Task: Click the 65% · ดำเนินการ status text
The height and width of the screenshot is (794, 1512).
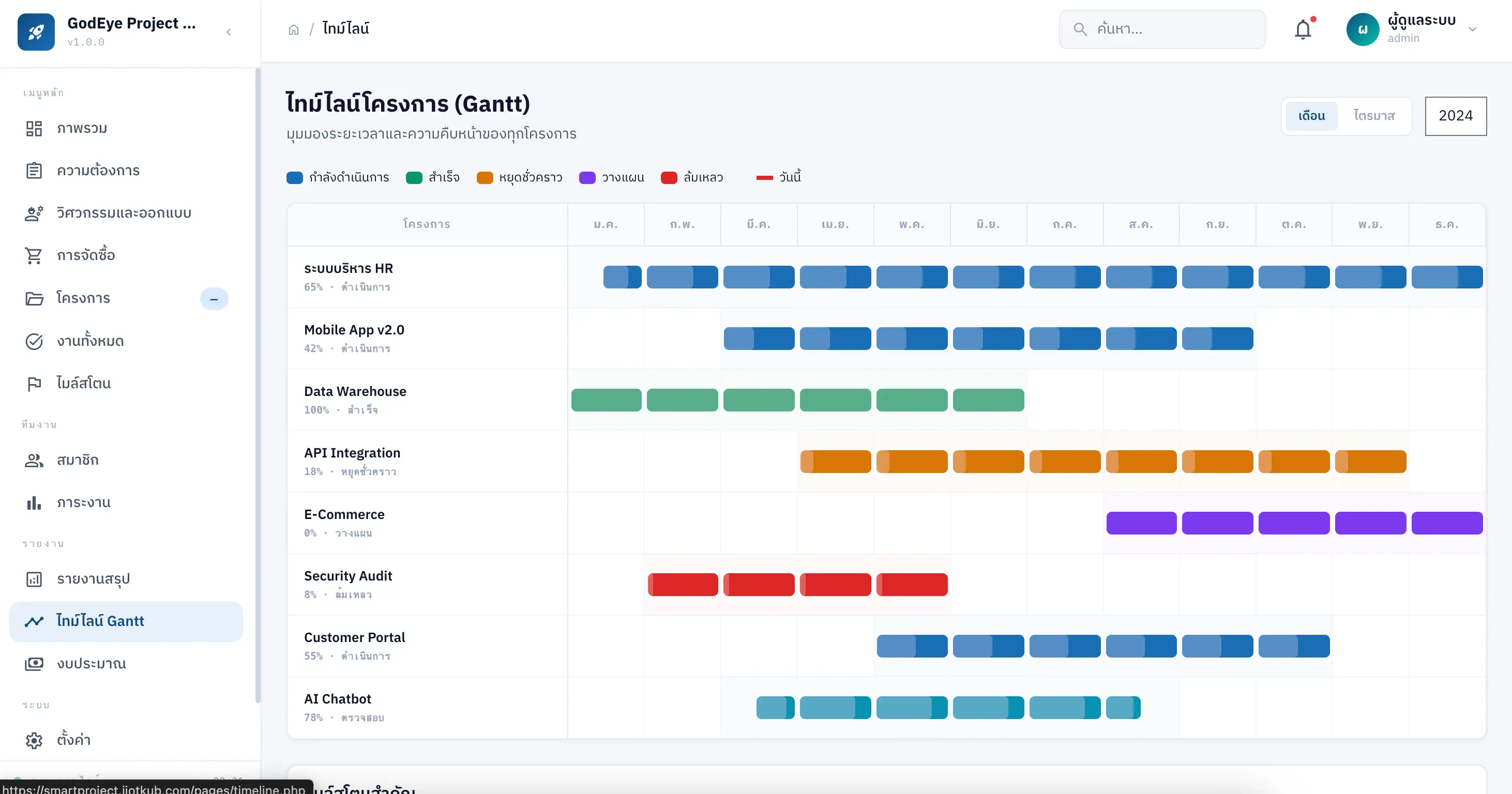Action: [x=347, y=287]
